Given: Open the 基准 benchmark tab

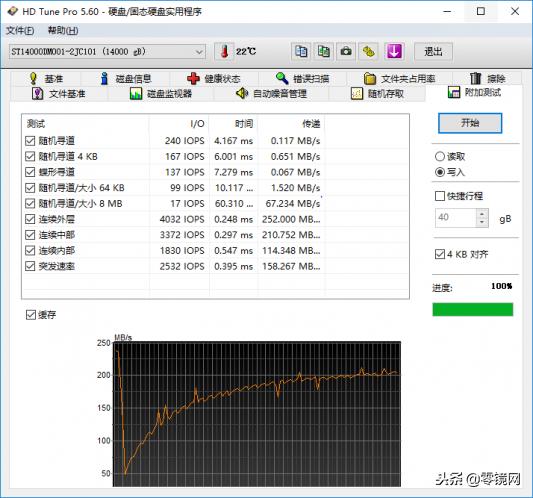Looking at the screenshot, I should pos(46,79).
